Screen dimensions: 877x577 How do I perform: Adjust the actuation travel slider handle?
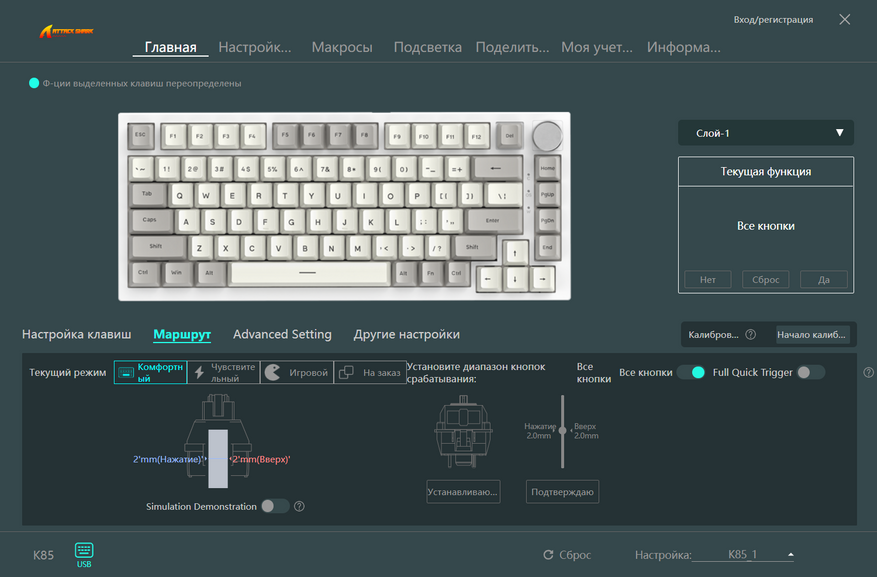[563, 431]
